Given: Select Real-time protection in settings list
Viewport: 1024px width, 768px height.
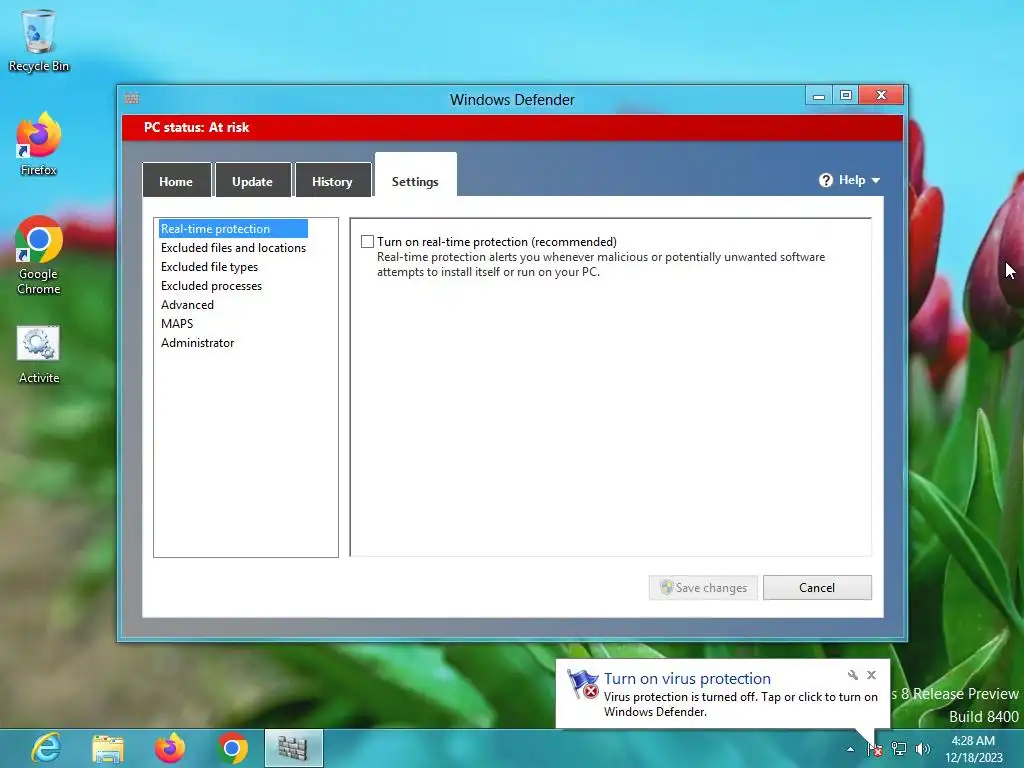Looking at the screenshot, I should tap(233, 229).
